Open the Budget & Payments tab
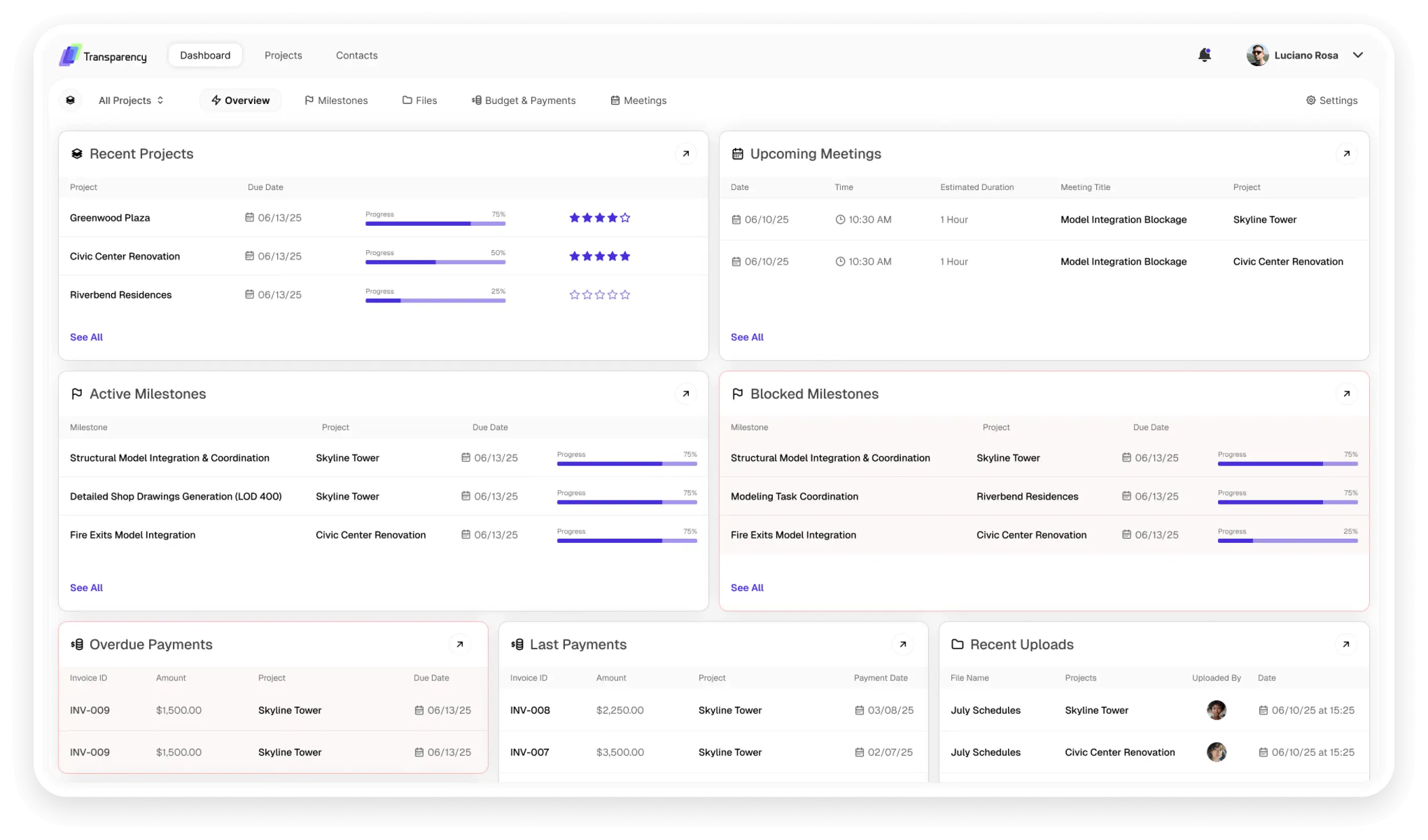Screen dimensions: 1428x840 (523, 100)
